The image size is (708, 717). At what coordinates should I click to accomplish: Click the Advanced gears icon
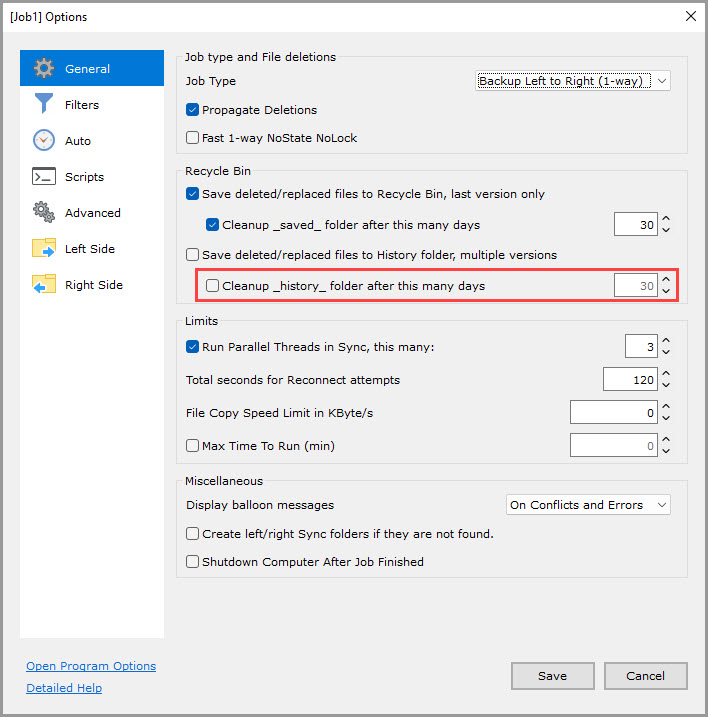[43, 213]
